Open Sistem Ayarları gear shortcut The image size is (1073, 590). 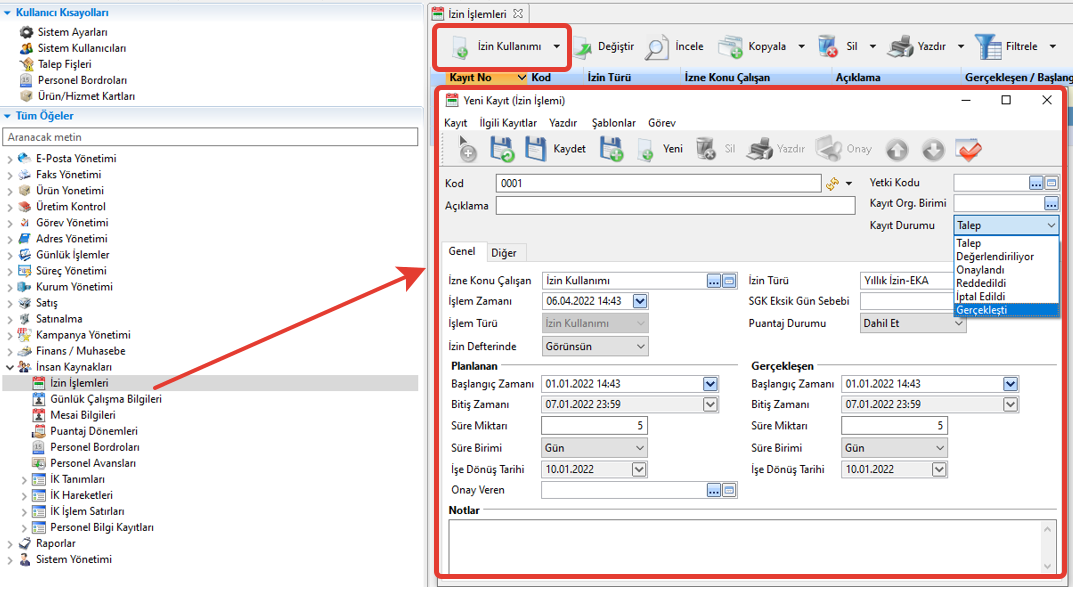tap(27, 32)
